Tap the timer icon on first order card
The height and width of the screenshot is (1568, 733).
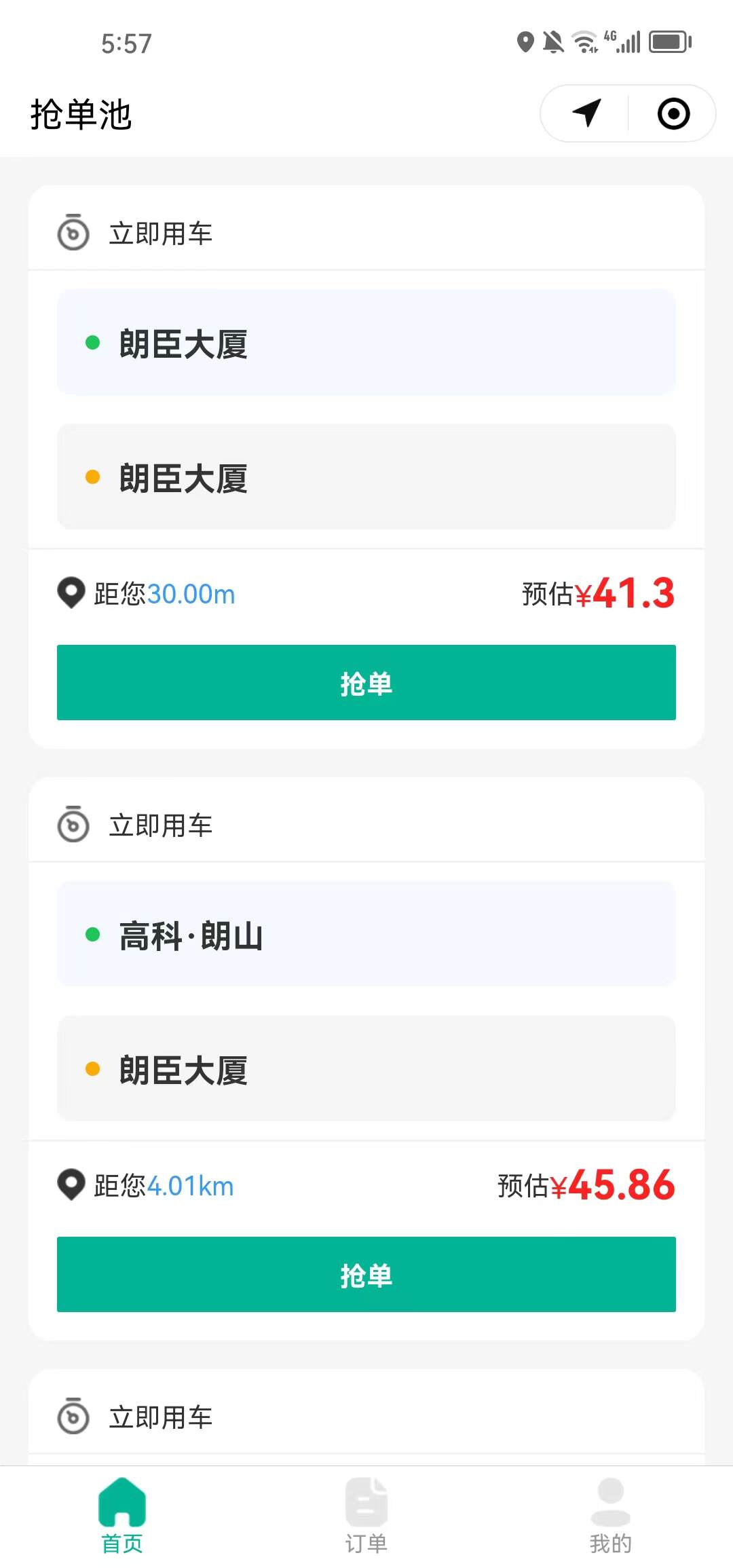(73, 233)
